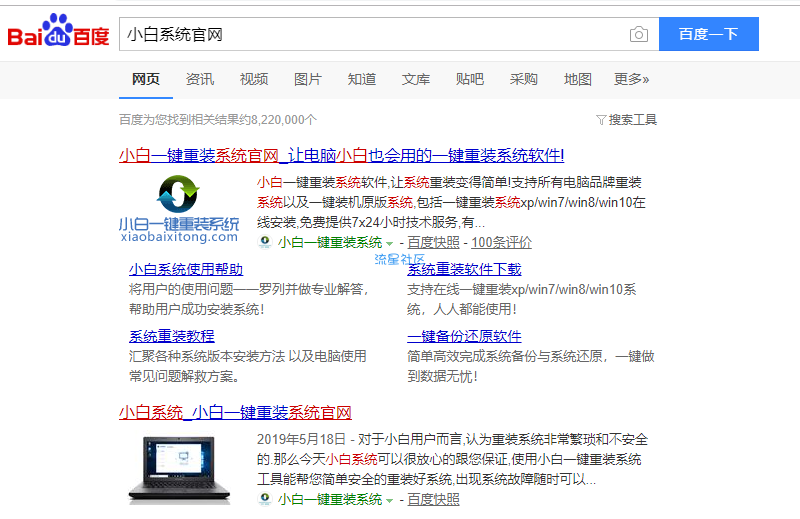The height and width of the screenshot is (519, 800).
Task: Click the laptop thumbnail in second result
Action: coord(179,469)
